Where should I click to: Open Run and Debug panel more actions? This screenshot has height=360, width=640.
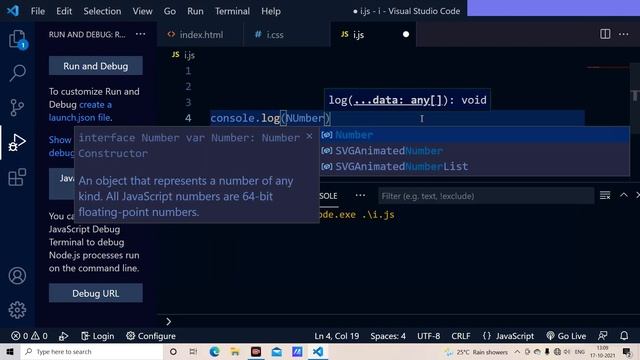tap(140, 34)
